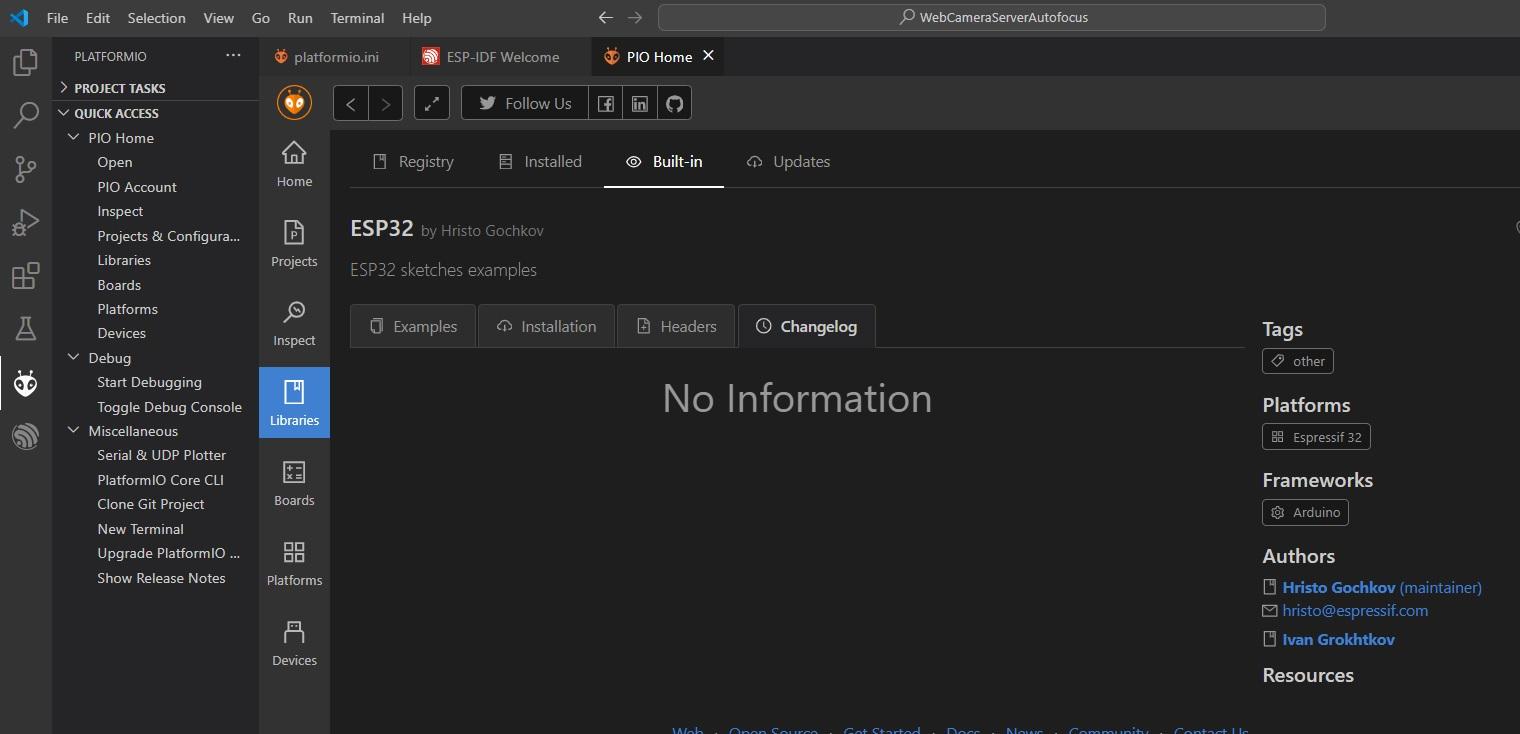Open Boards in PIO sidebar

(x=294, y=484)
